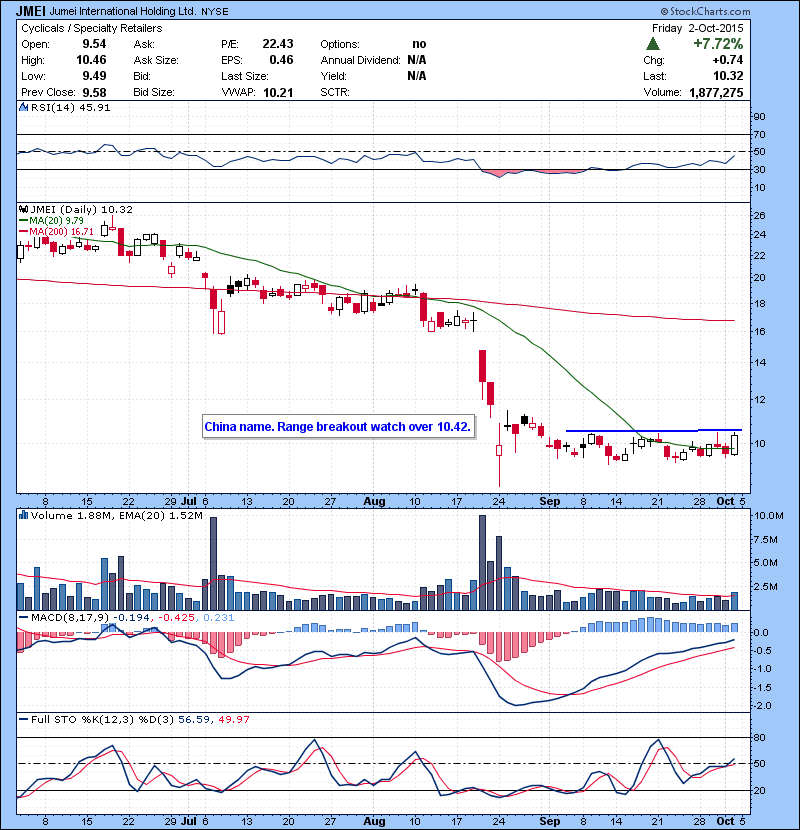Click the Low price 9.49
Viewport: 800px width, 830px height.
(94, 76)
